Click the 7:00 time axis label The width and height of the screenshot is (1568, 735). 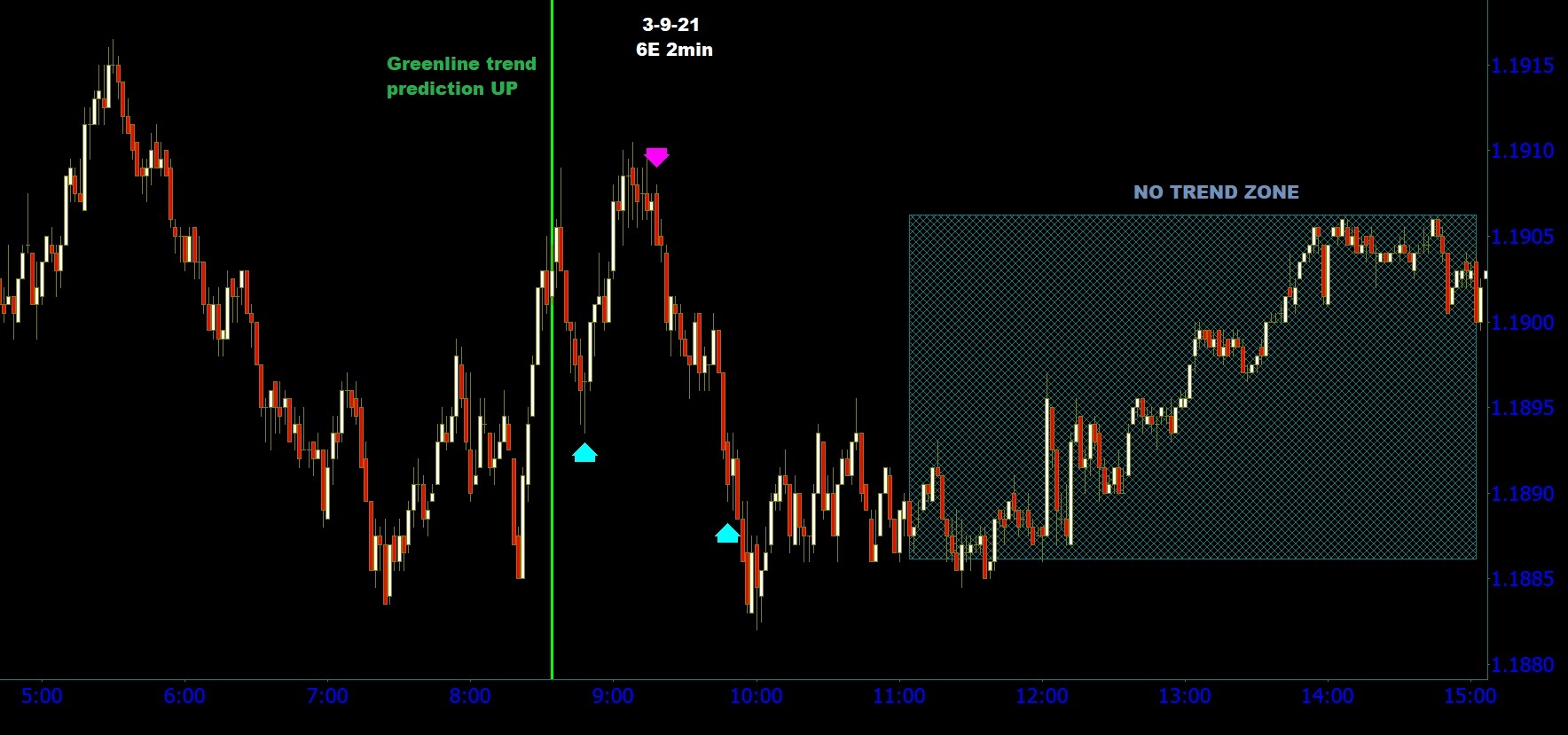pyautogui.click(x=327, y=696)
